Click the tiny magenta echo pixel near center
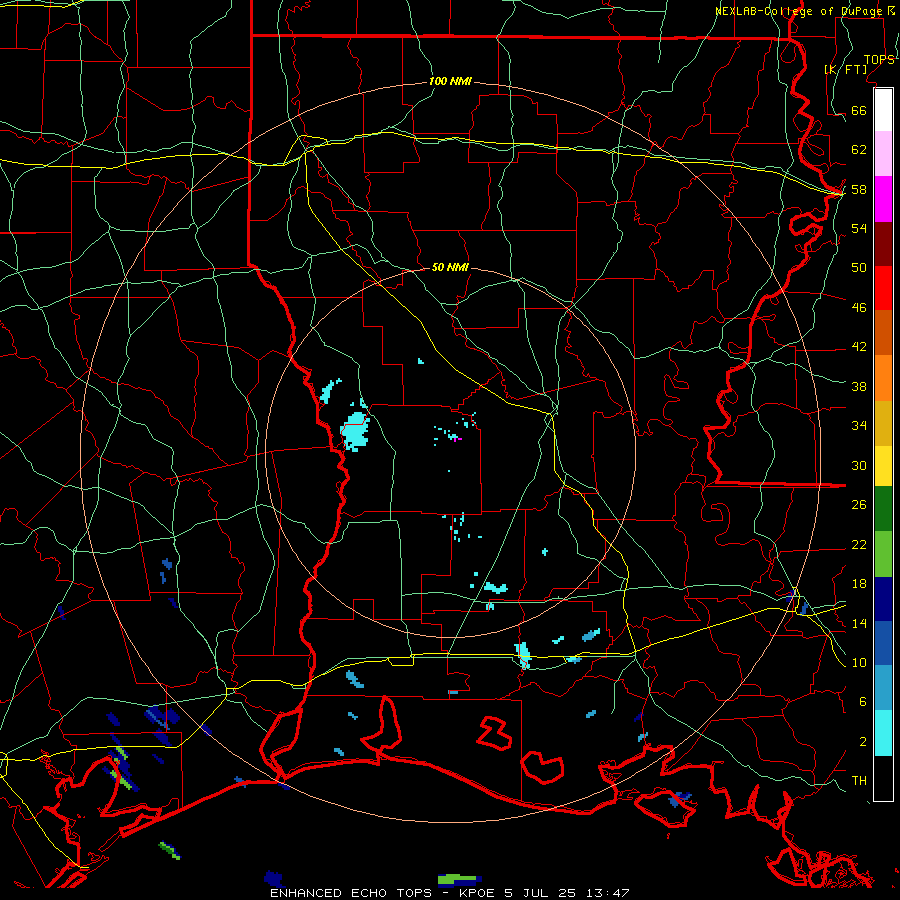Viewport: 900px width, 900px height. 457,439
